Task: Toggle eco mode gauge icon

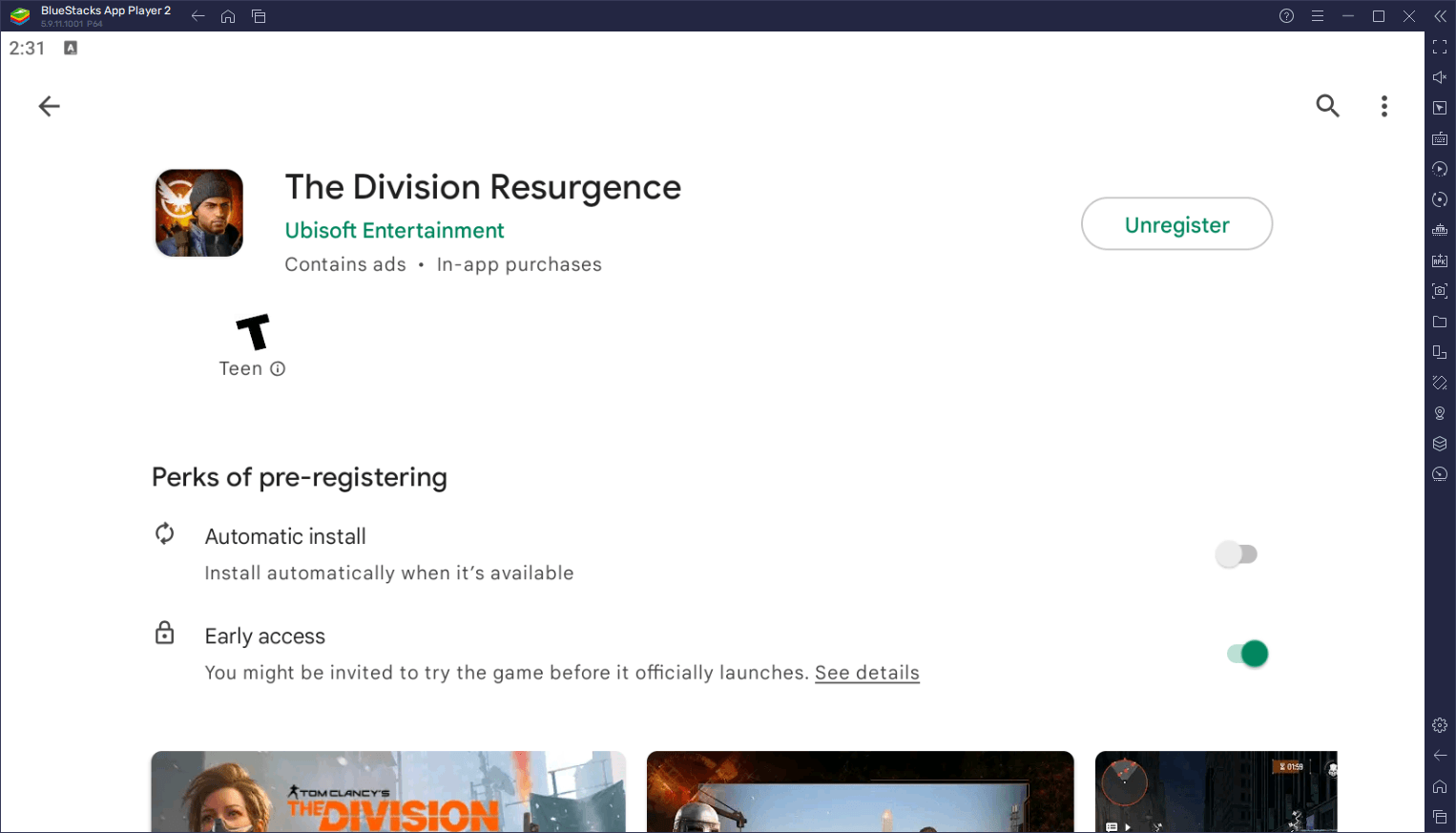Action: tap(1440, 474)
